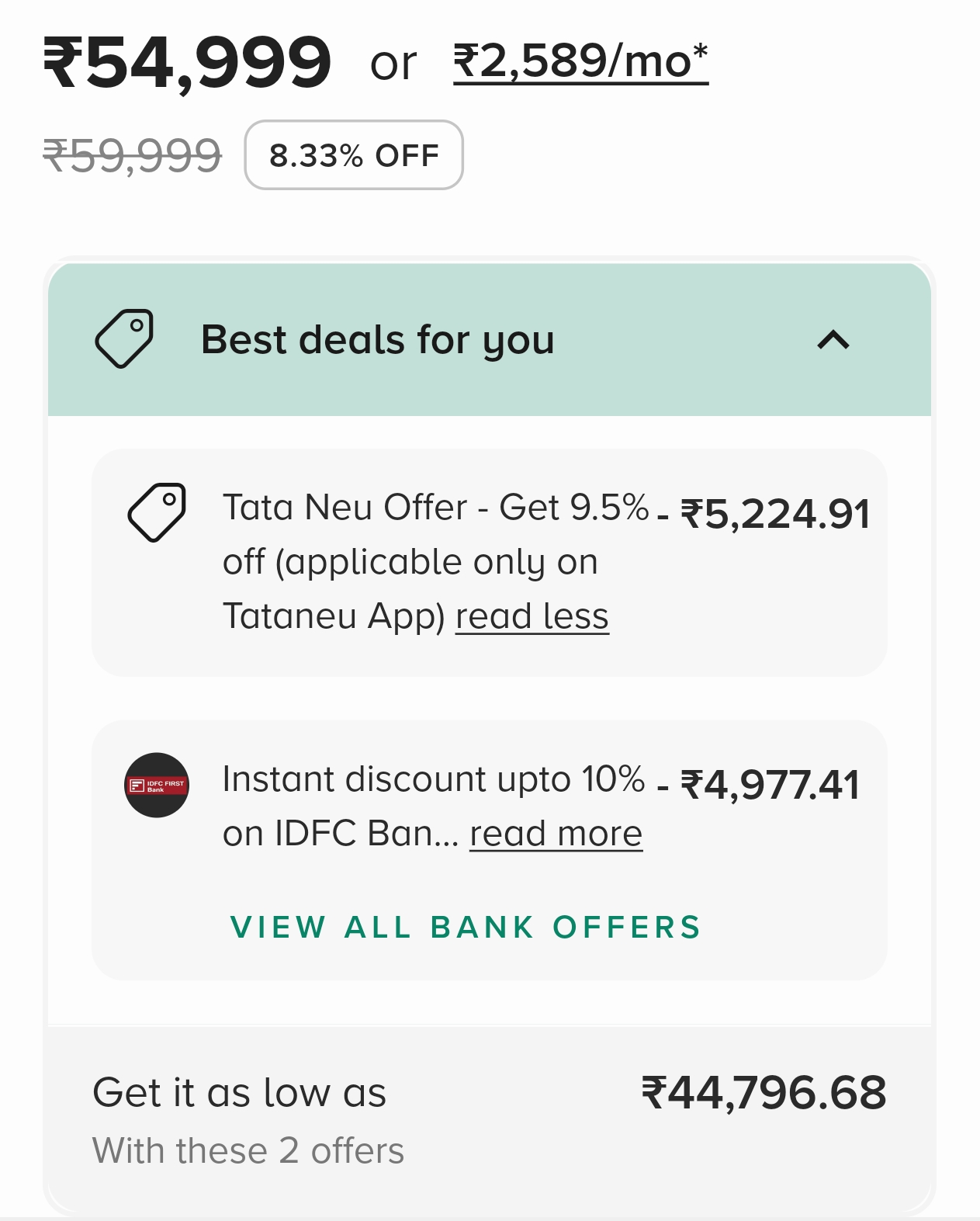
Task: Click the price tag icon beside Best deals
Action: tap(124, 339)
